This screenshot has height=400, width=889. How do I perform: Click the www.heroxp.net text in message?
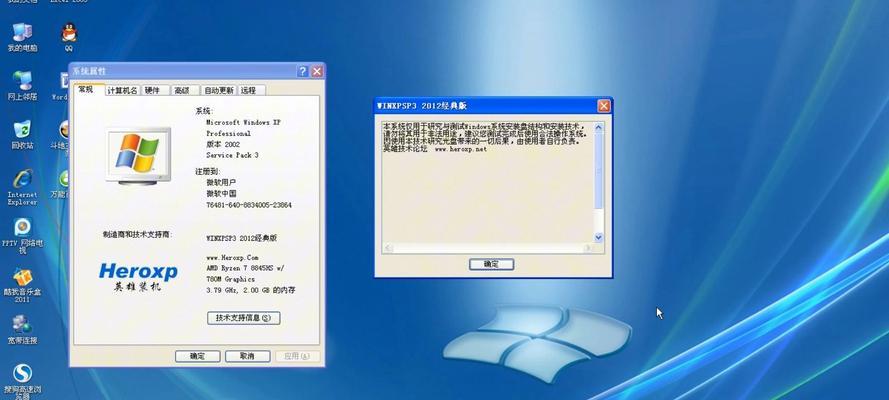click(x=460, y=150)
